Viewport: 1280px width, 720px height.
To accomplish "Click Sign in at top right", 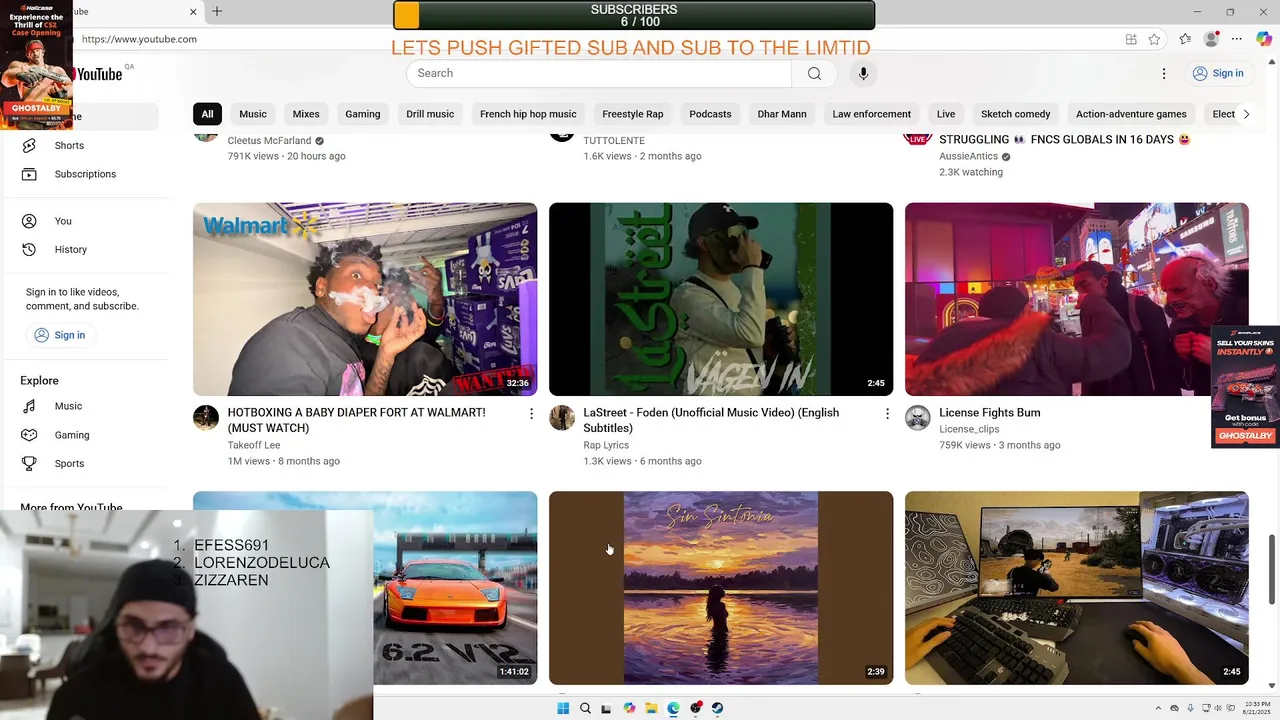I will pos(1218,73).
